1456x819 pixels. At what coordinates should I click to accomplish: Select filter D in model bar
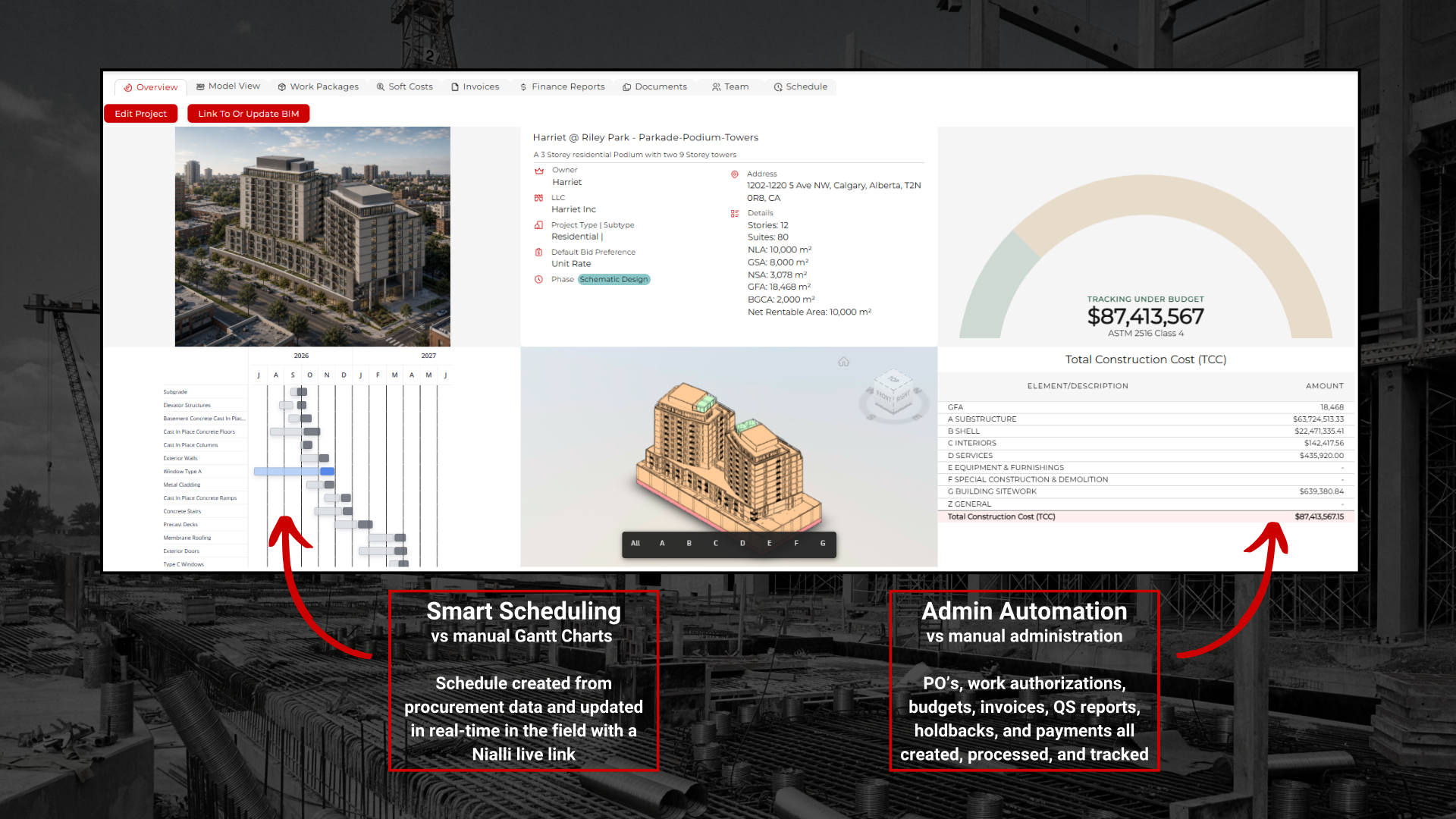(x=742, y=544)
